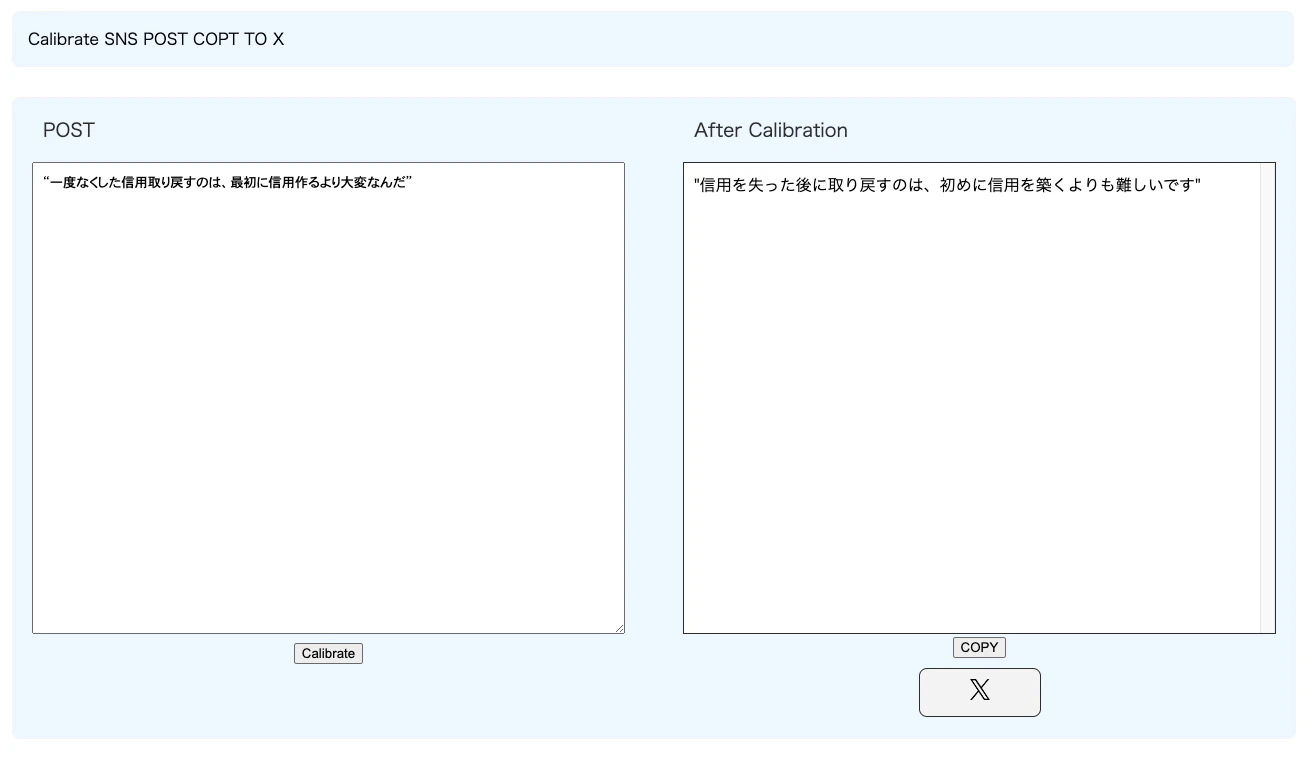Screen dimensions: 1312x760
Task: Click the original post text starting "一度なくした信用"
Action: point(228,182)
